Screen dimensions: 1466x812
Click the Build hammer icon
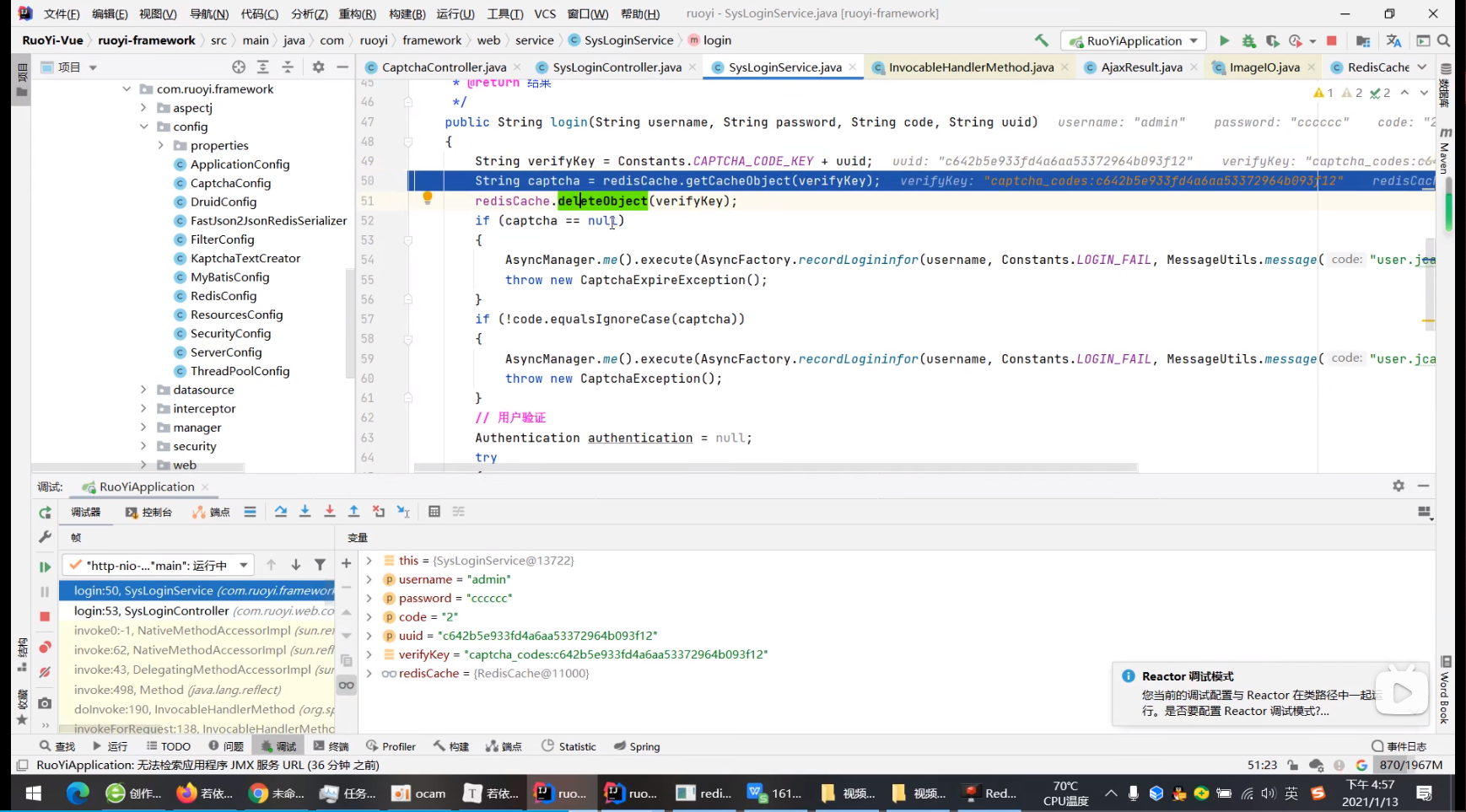(x=1042, y=40)
